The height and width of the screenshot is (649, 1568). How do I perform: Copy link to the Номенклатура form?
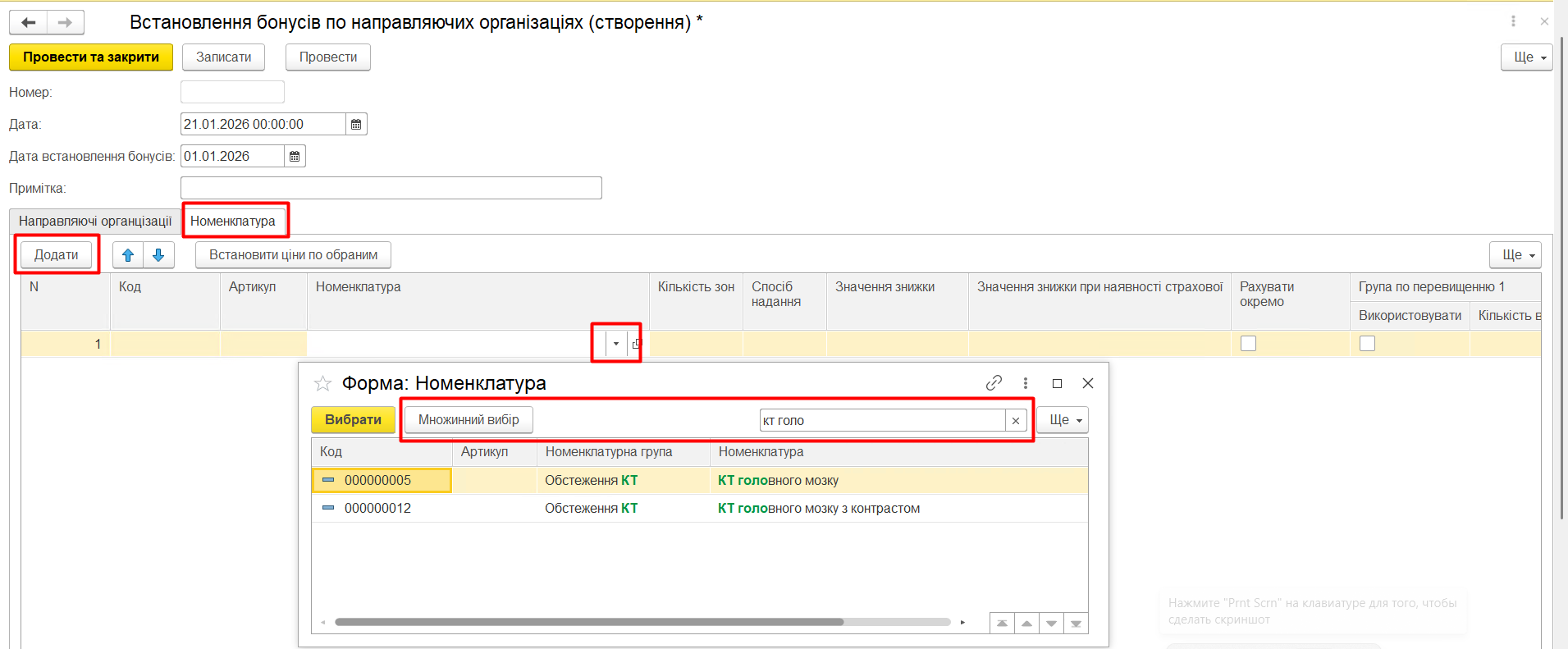pyautogui.click(x=994, y=383)
